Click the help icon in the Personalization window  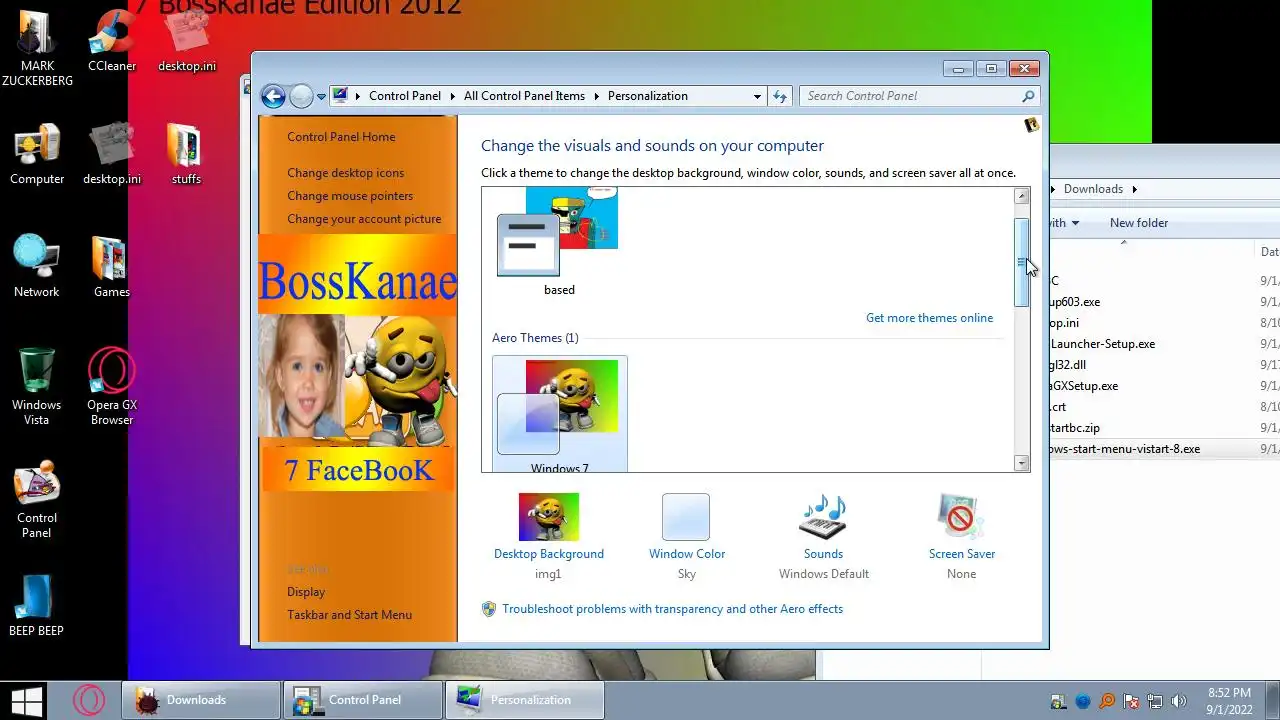[x=1031, y=125]
